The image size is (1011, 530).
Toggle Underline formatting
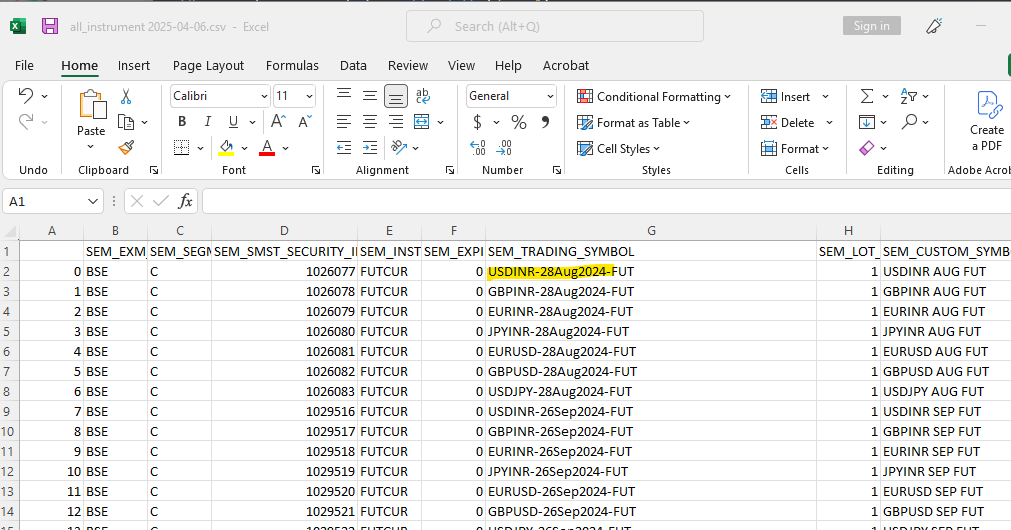click(x=233, y=121)
